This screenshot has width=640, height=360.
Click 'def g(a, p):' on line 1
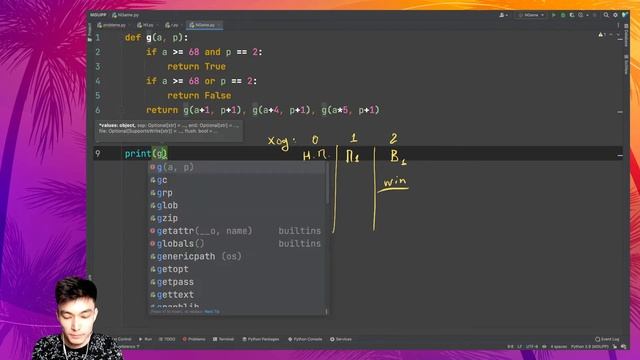(157, 38)
